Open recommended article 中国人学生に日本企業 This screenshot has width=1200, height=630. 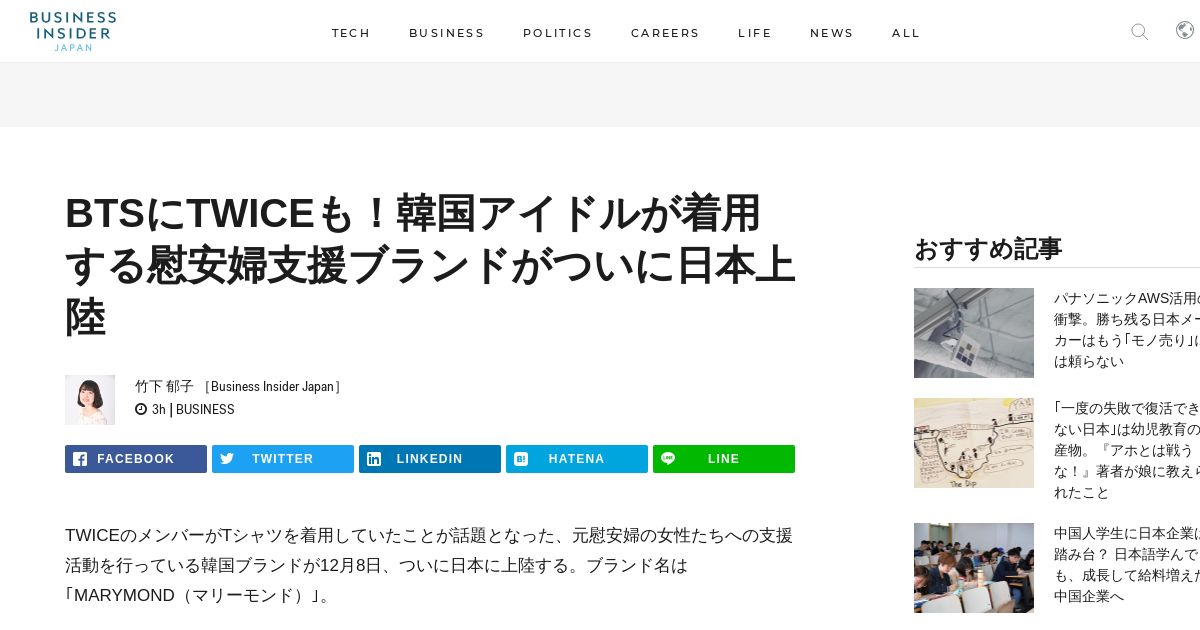click(1127, 565)
